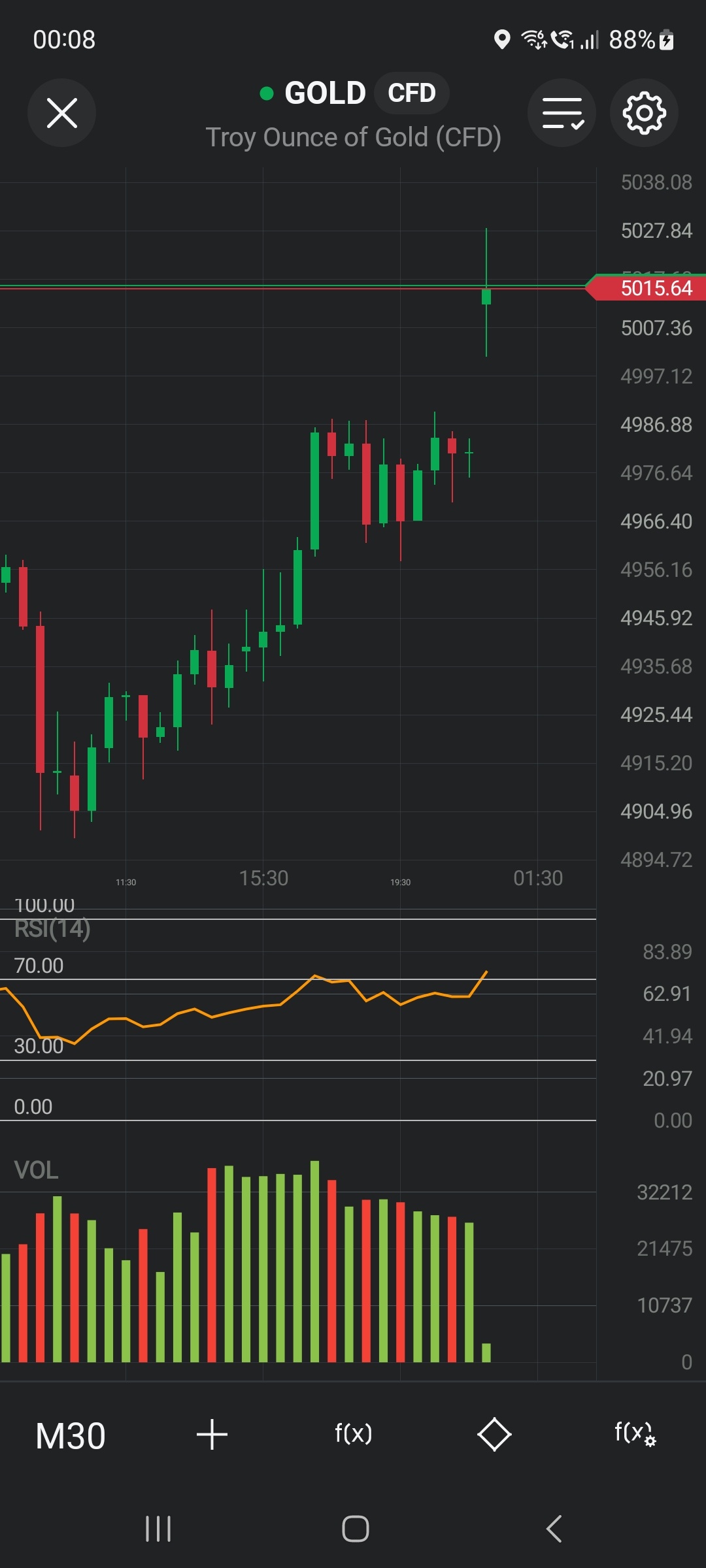Change the M30 timeframe
The height and width of the screenshot is (1568, 706).
(x=71, y=1436)
